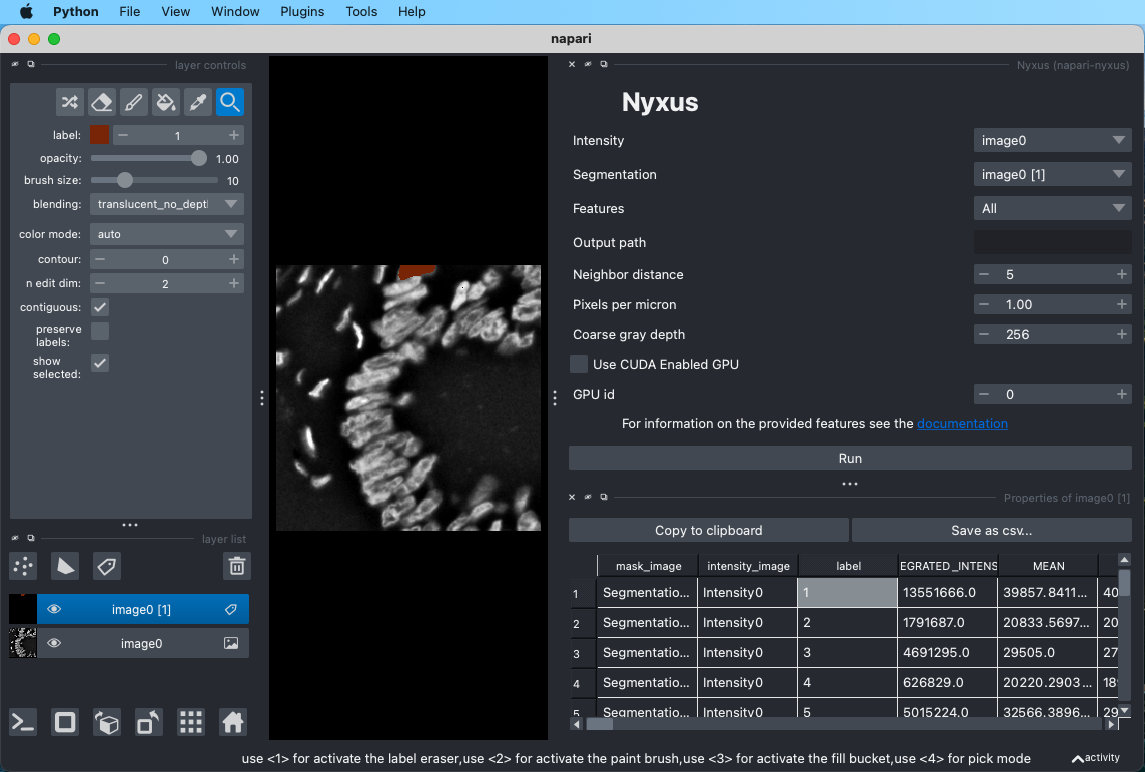1145x772 pixels.
Task: Activate the label eraser tool
Action: [102, 102]
